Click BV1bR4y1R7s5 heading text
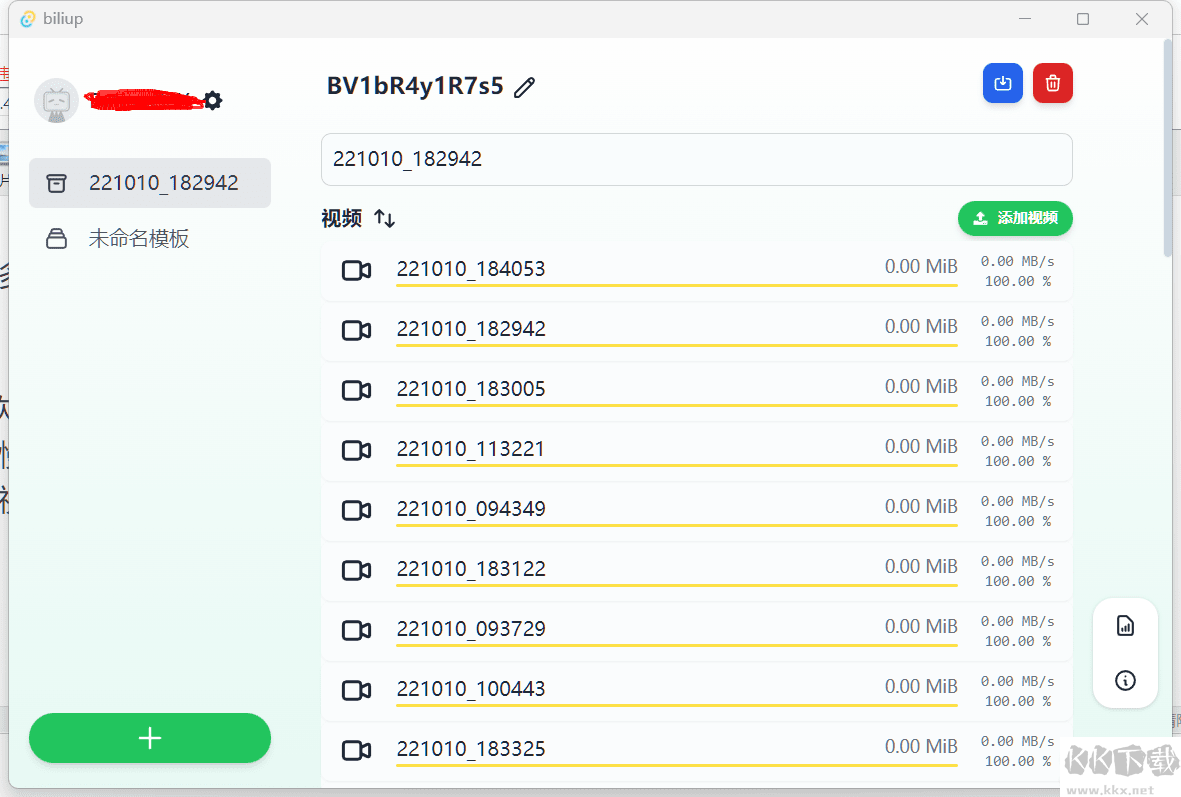Image resolution: width=1181 pixels, height=797 pixels. coord(415,86)
